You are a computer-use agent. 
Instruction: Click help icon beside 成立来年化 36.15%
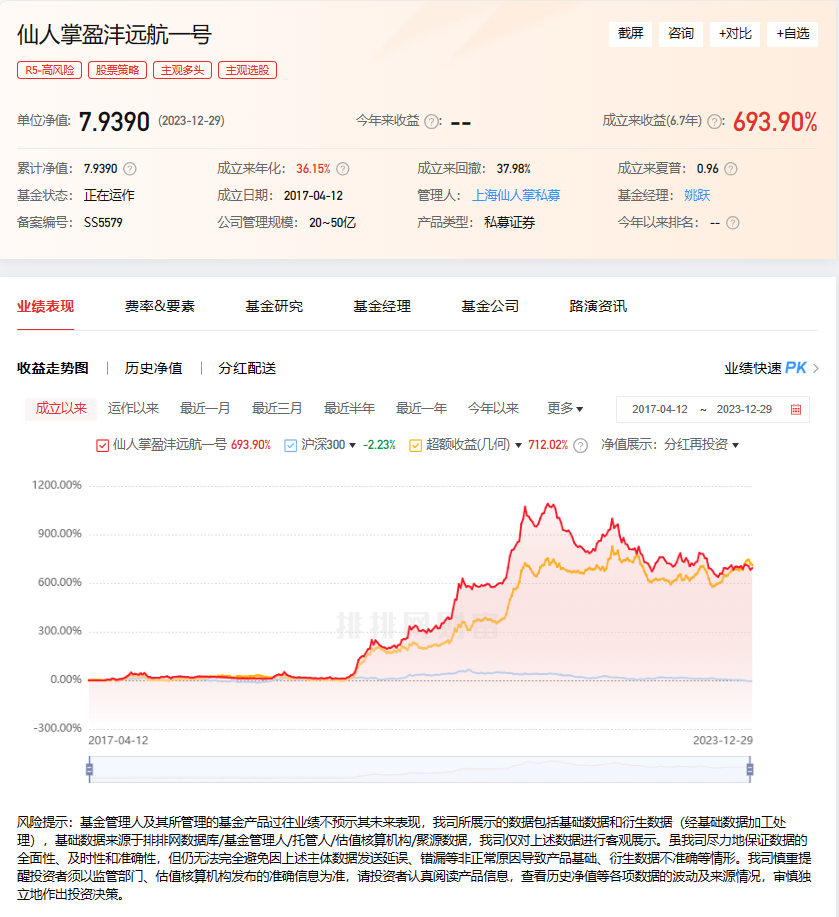click(x=343, y=169)
